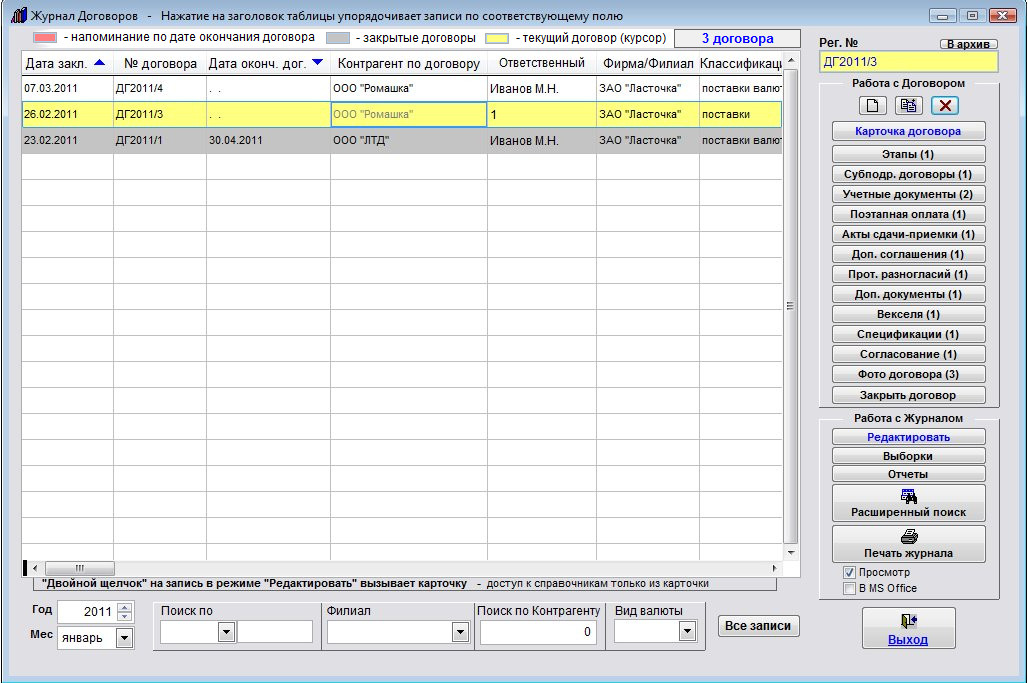Click the В архив button
The width and height of the screenshot is (1028, 683).
pyautogui.click(x=969, y=45)
